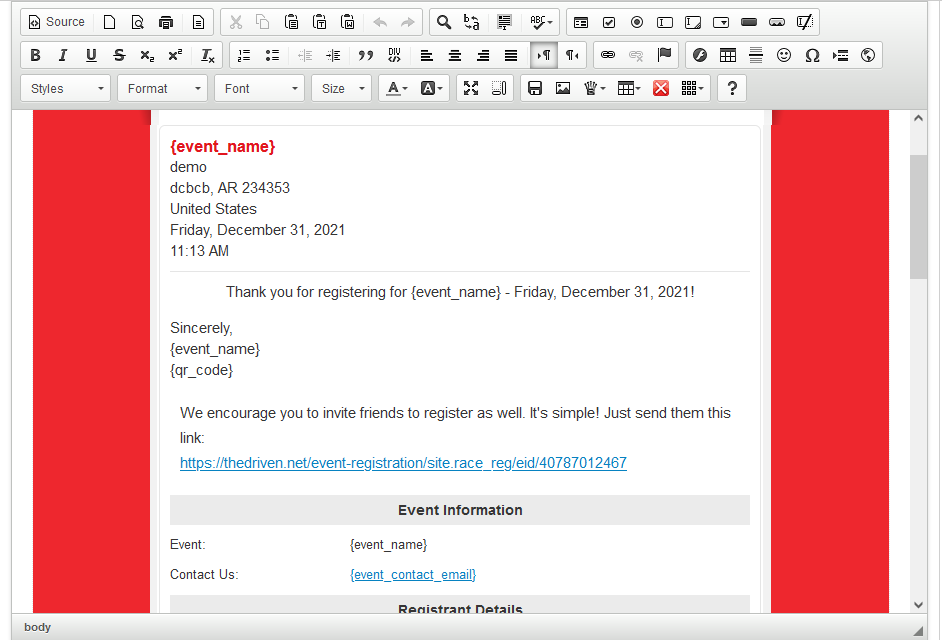Image resolution: width=942 pixels, height=640 pixels.
Task: Insert a checkbox form field
Action: tap(609, 22)
